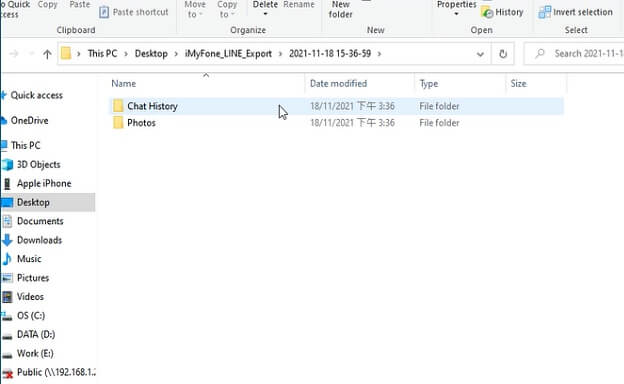624x384 pixels.
Task: Sort by the Name column header
Action: coord(124,84)
